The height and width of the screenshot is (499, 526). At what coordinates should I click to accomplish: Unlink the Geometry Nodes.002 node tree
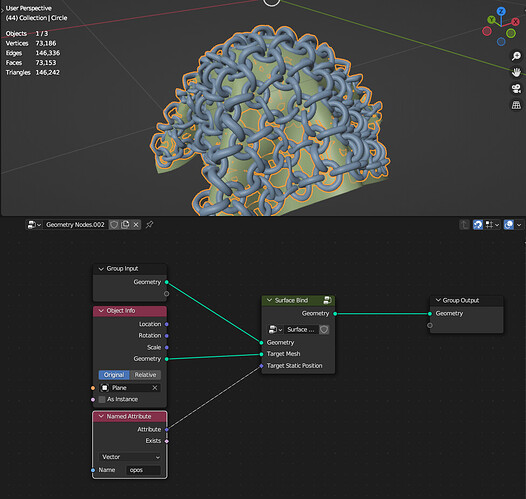[136, 225]
